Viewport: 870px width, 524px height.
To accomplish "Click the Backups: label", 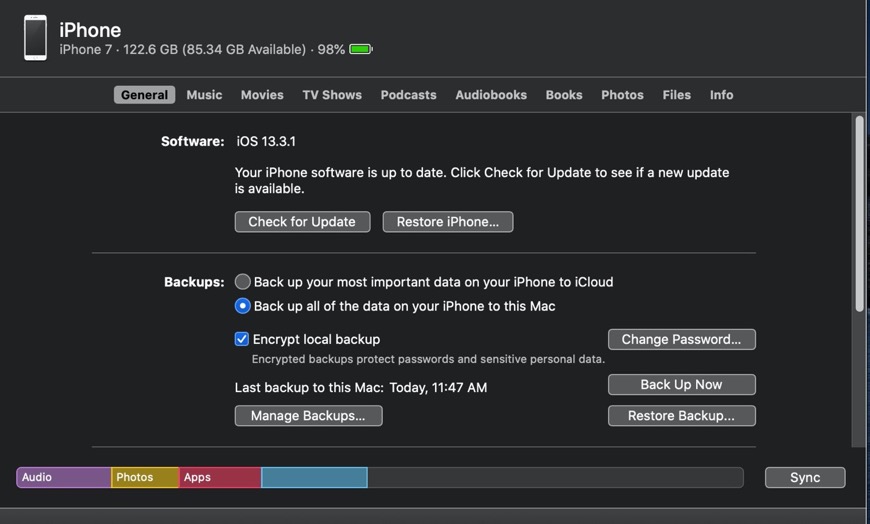I will (x=194, y=282).
